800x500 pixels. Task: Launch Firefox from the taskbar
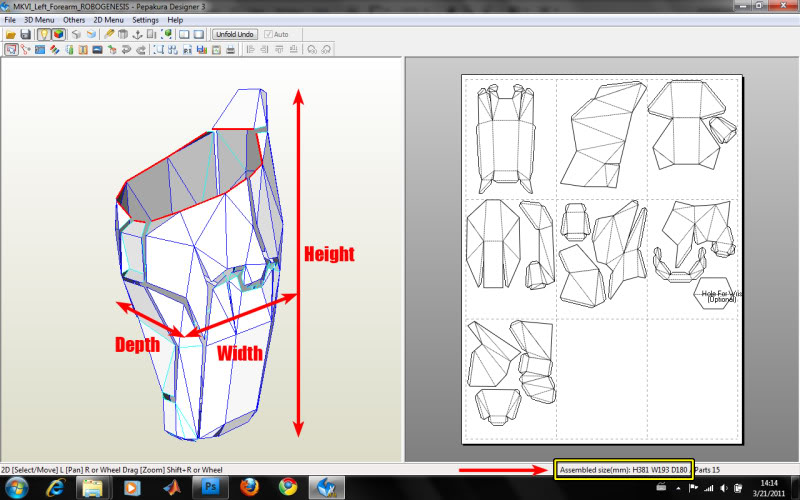[x=249, y=487]
